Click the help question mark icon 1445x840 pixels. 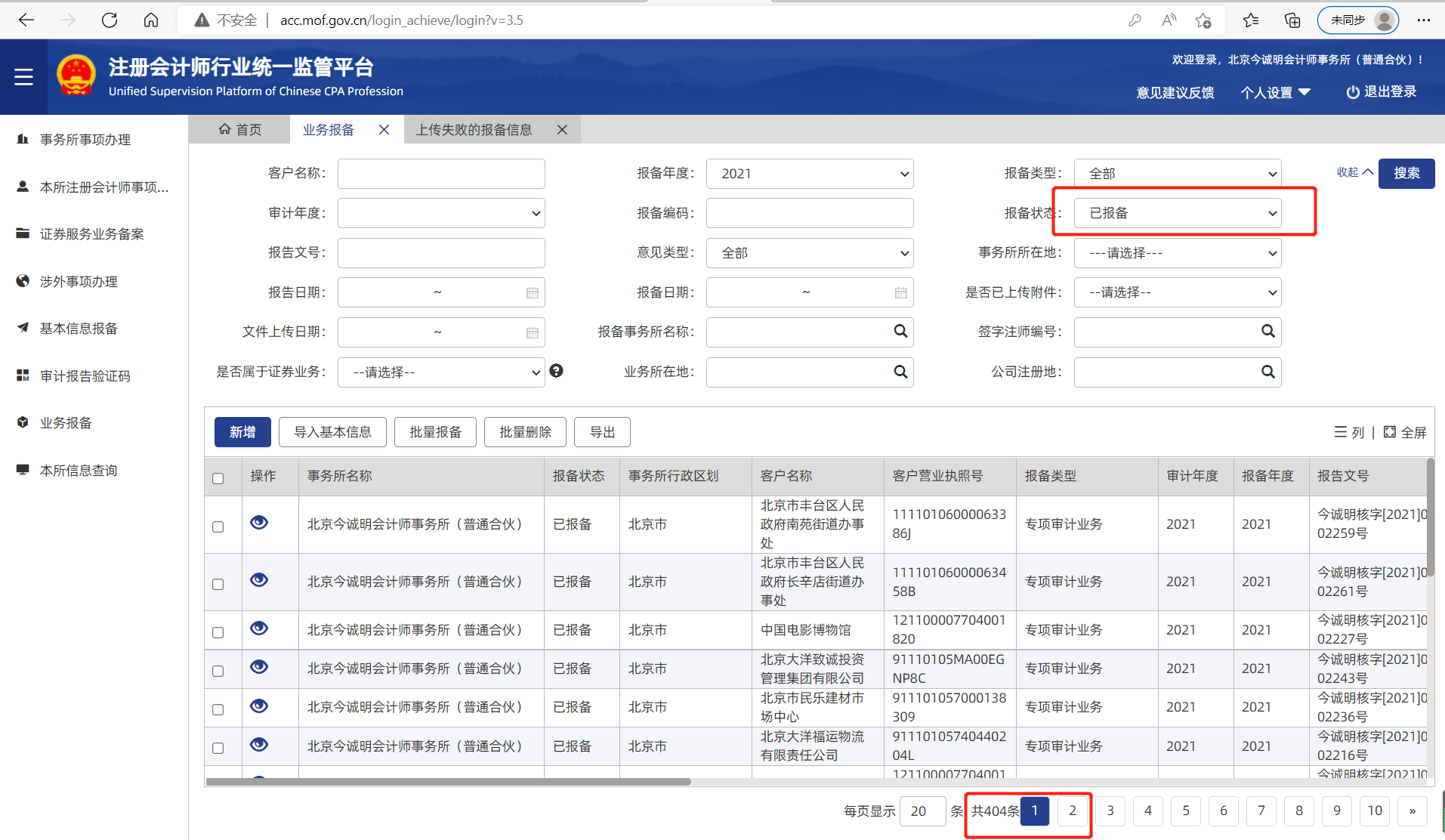click(556, 371)
